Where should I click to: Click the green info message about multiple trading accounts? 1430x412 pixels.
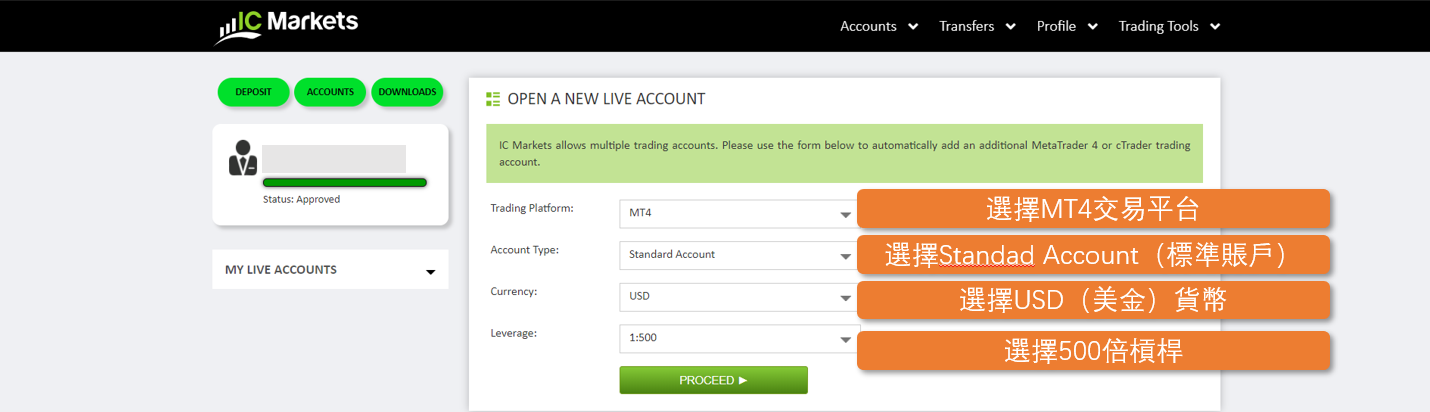point(845,153)
